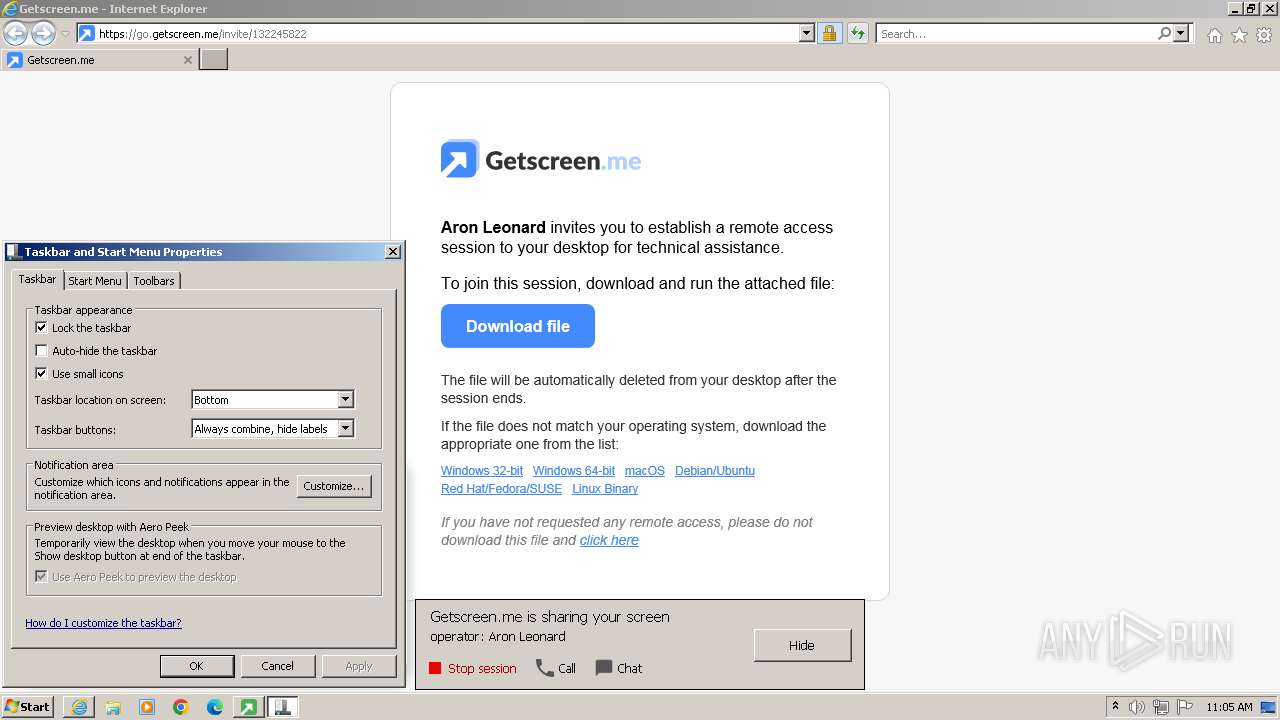Launch Google Chrome from taskbar
This screenshot has width=1280, height=720.
[x=181, y=707]
